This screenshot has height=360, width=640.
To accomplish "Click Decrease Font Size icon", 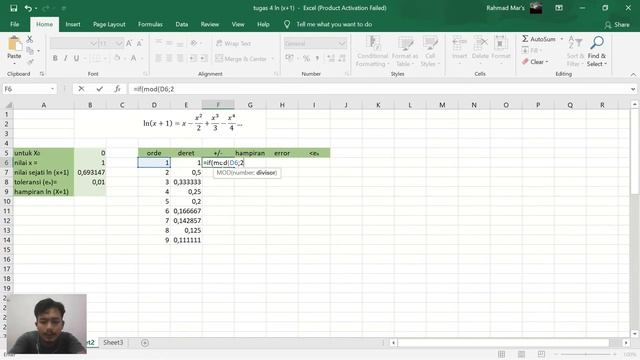I will point(140,43).
